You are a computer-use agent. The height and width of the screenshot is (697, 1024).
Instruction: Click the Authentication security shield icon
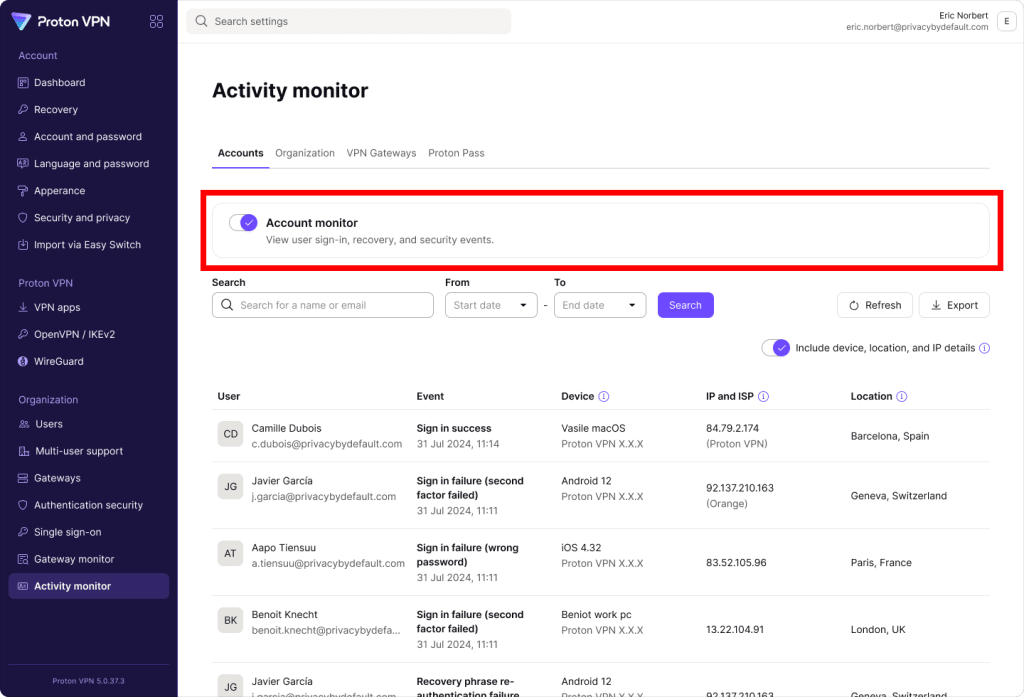point(23,505)
